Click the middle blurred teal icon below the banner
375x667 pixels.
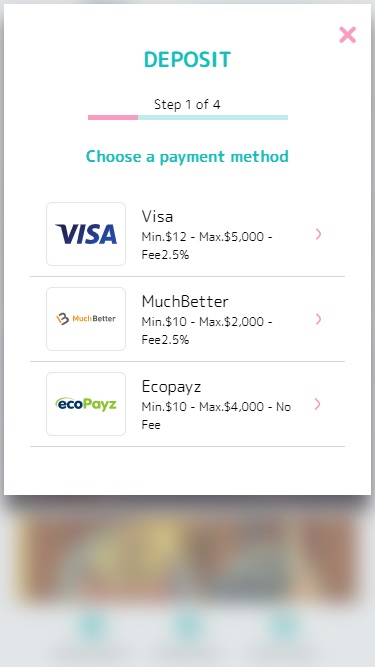(188, 626)
